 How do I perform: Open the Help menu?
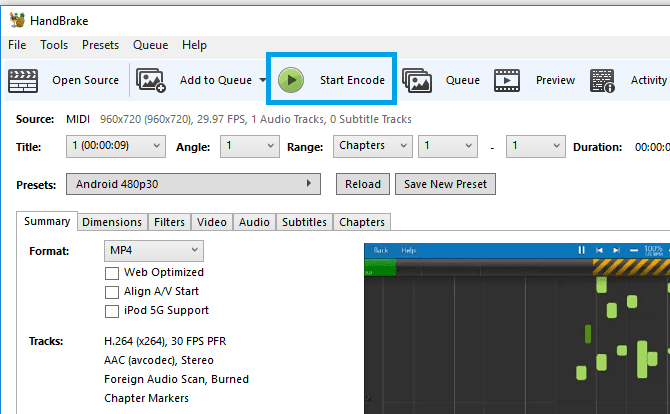click(194, 45)
